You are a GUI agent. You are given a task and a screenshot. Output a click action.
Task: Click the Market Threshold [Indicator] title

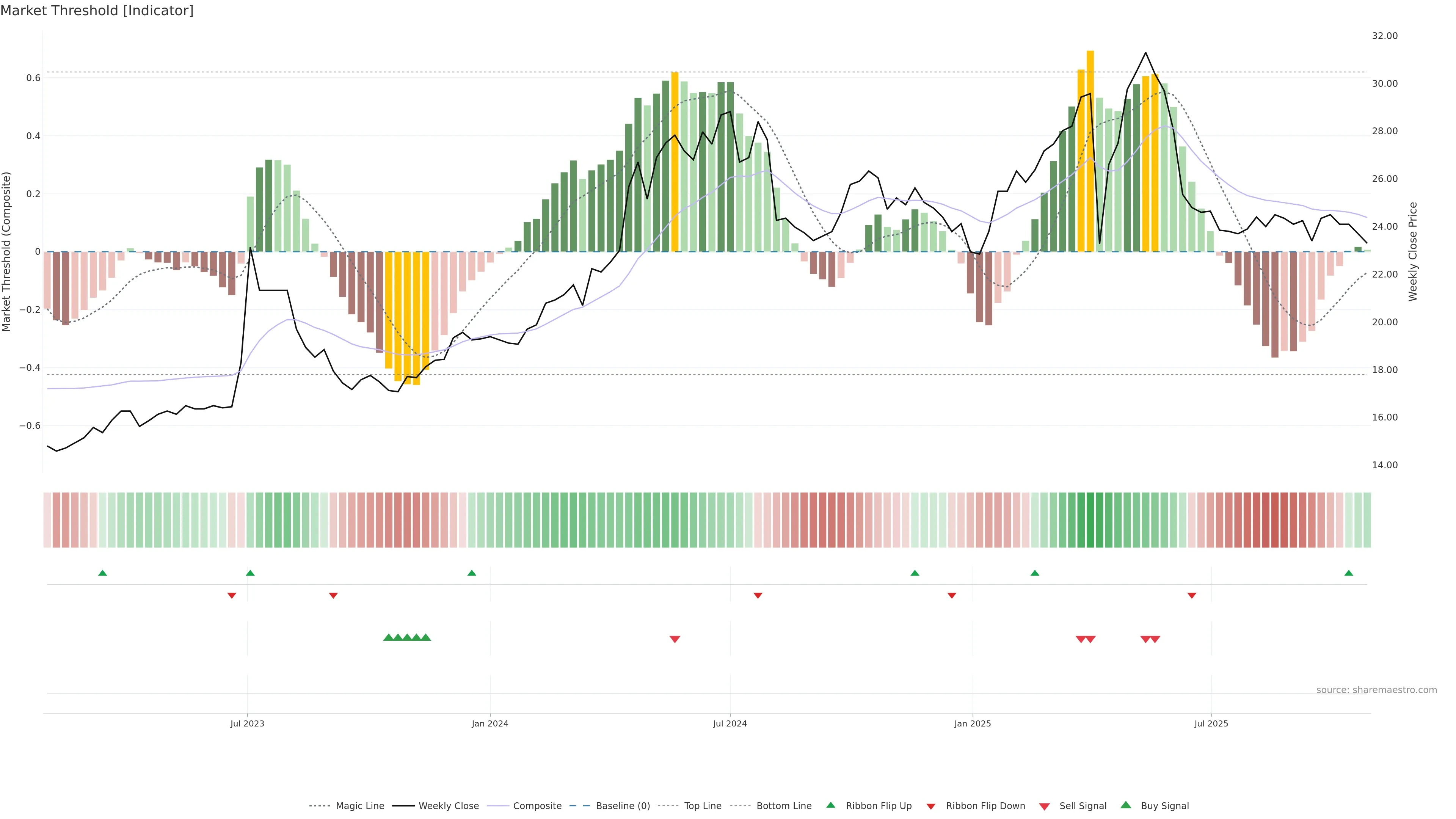tap(97, 11)
